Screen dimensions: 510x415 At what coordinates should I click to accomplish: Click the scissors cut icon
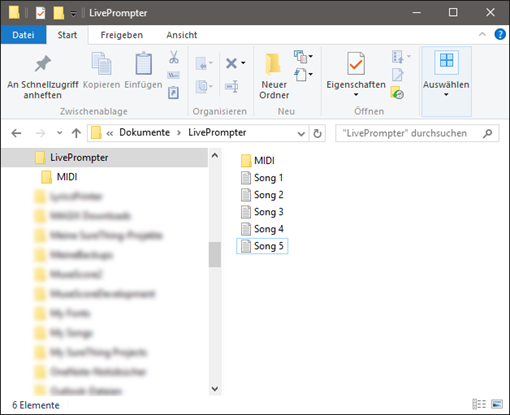coord(174,57)
